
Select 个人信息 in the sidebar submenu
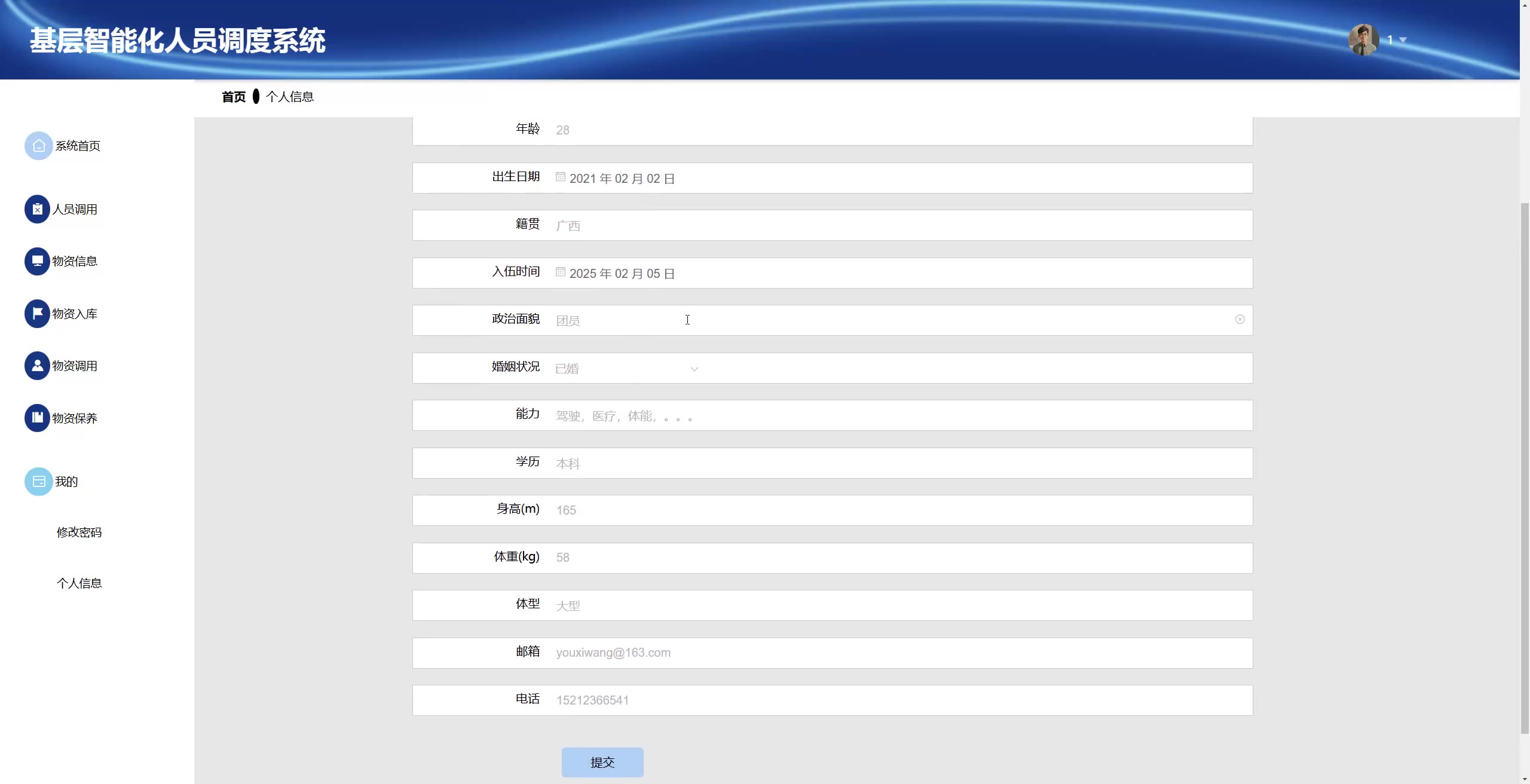pyautogui.click(x=79, y=583)
